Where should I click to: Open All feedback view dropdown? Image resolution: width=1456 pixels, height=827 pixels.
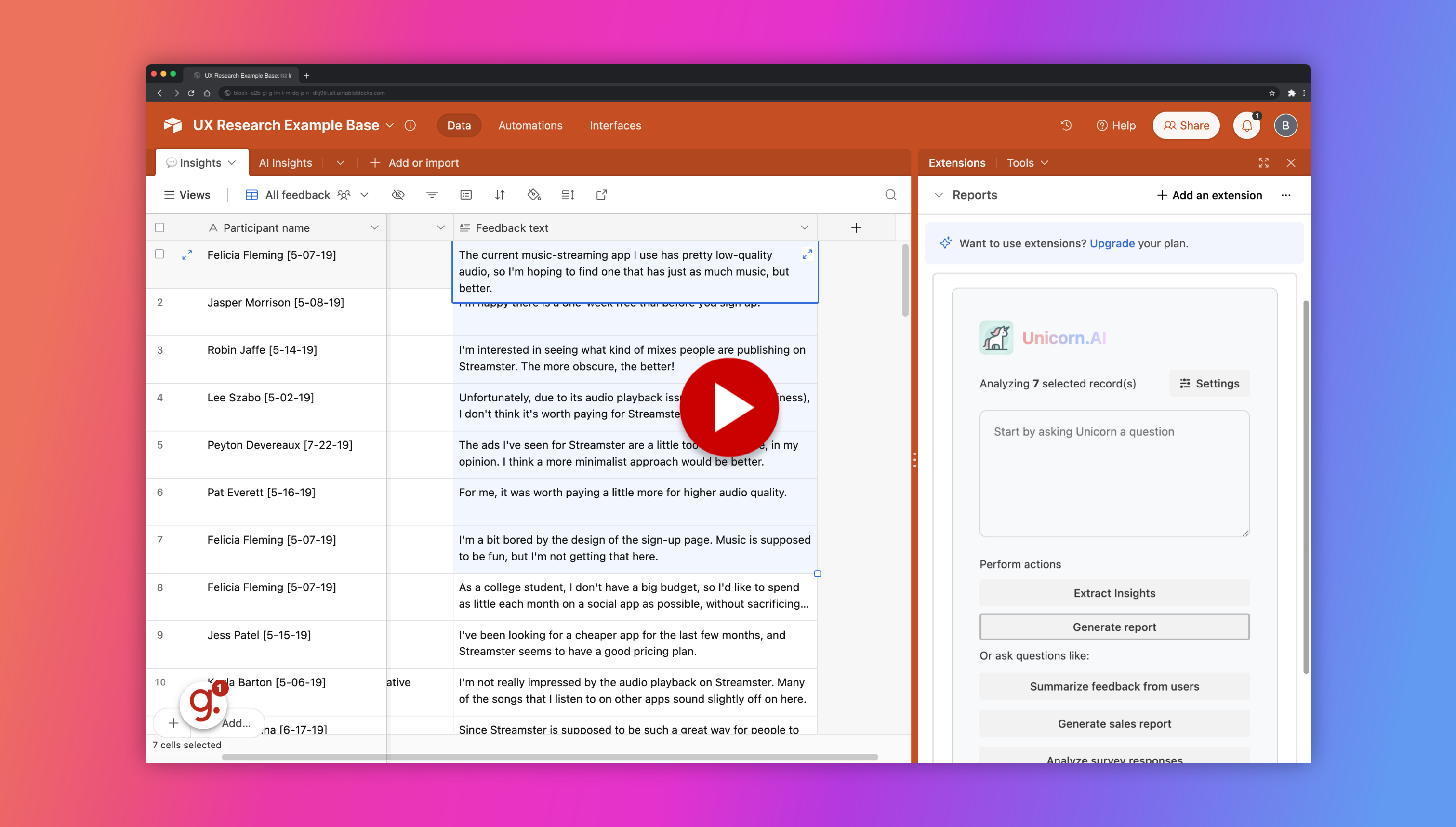point(364,195)
